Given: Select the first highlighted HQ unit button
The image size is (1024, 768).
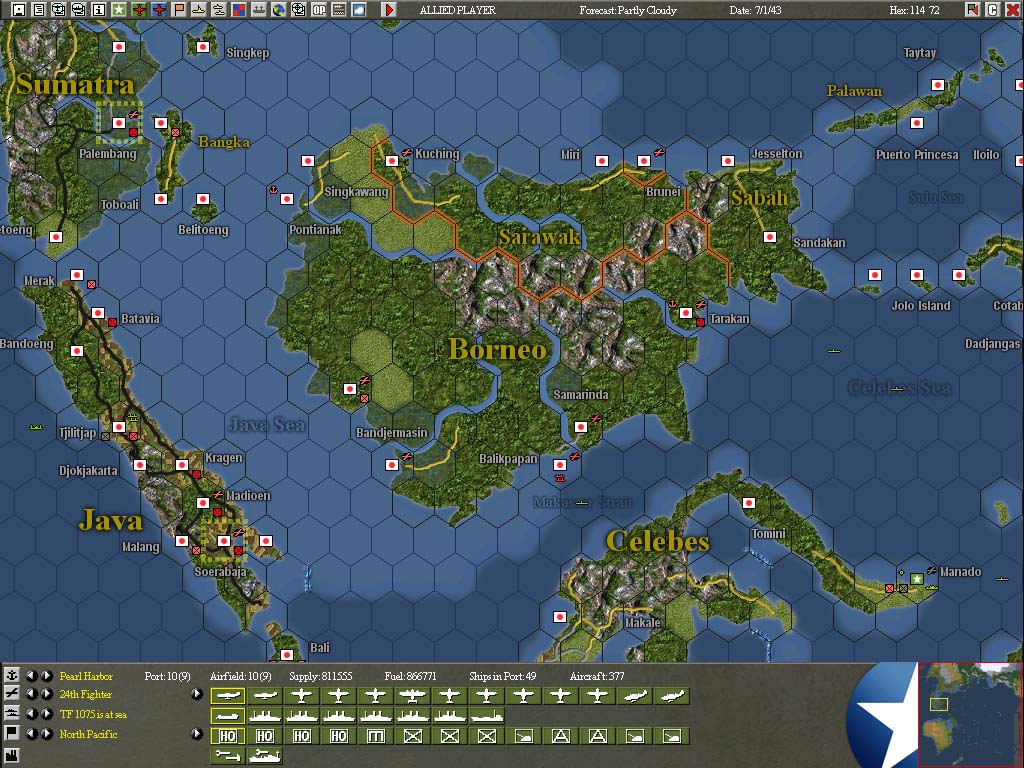Looking at the screenshot, I should [x=228, y=737].
